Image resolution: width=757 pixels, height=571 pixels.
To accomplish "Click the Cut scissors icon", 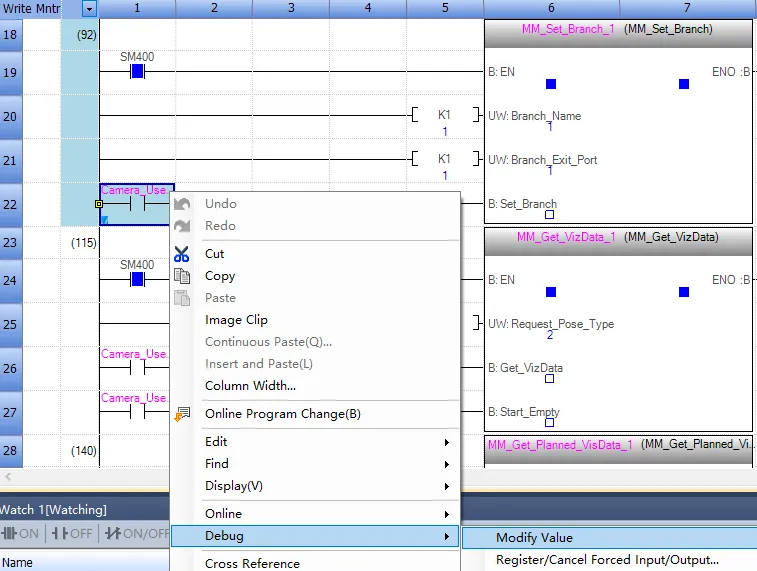I will (182, 254).
